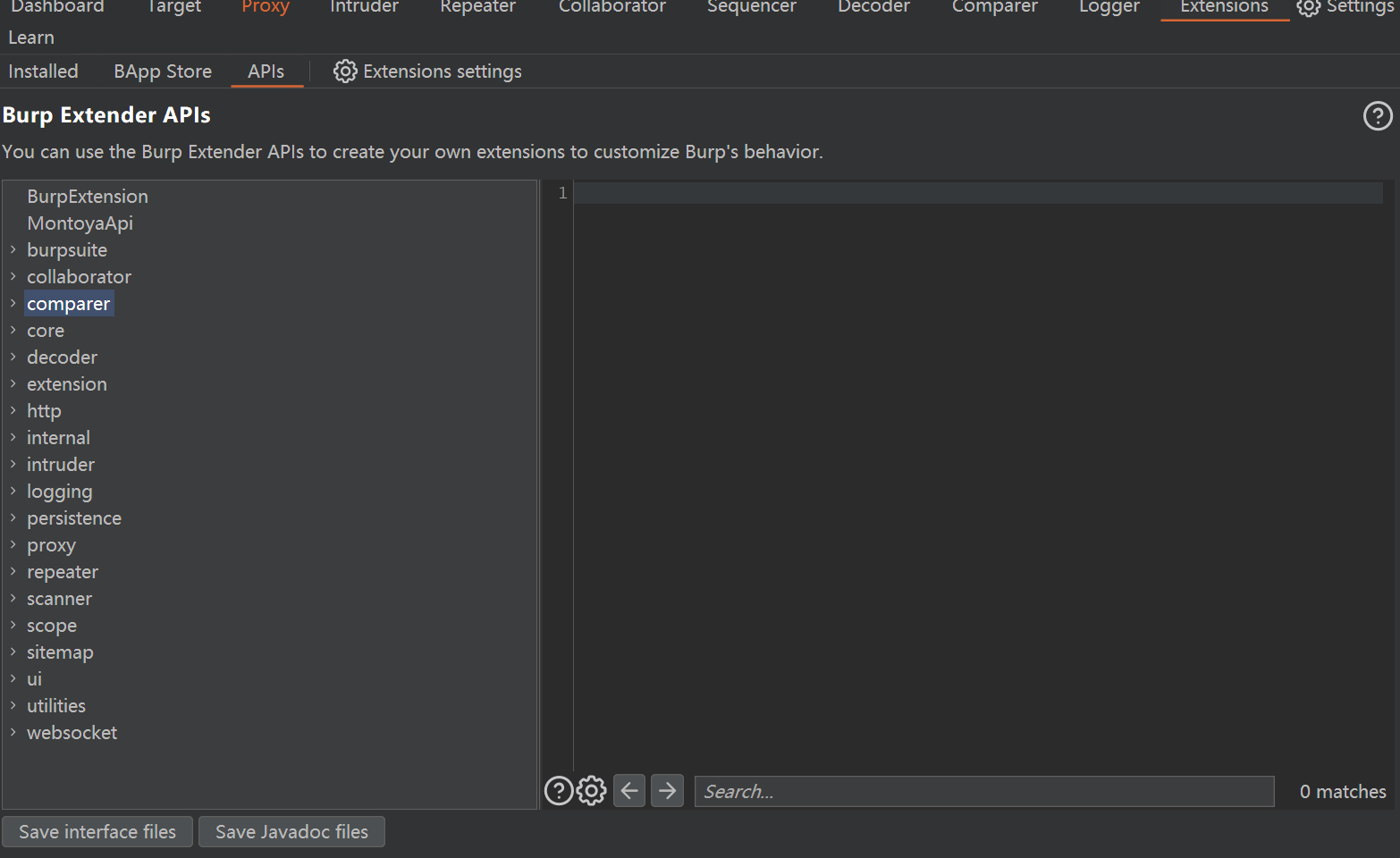The image size is (1400, 858).
Task: Switch to the BApp Store tab
Action: click(x=163, y=71)
